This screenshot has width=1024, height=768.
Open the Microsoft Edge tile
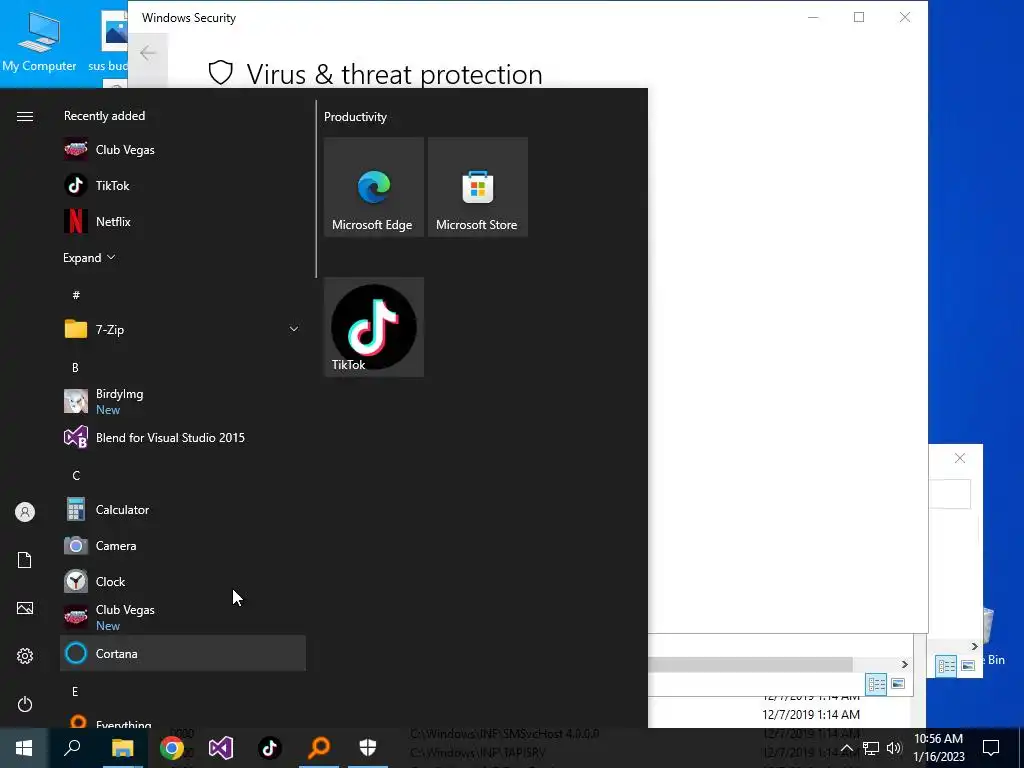(374, 187)
